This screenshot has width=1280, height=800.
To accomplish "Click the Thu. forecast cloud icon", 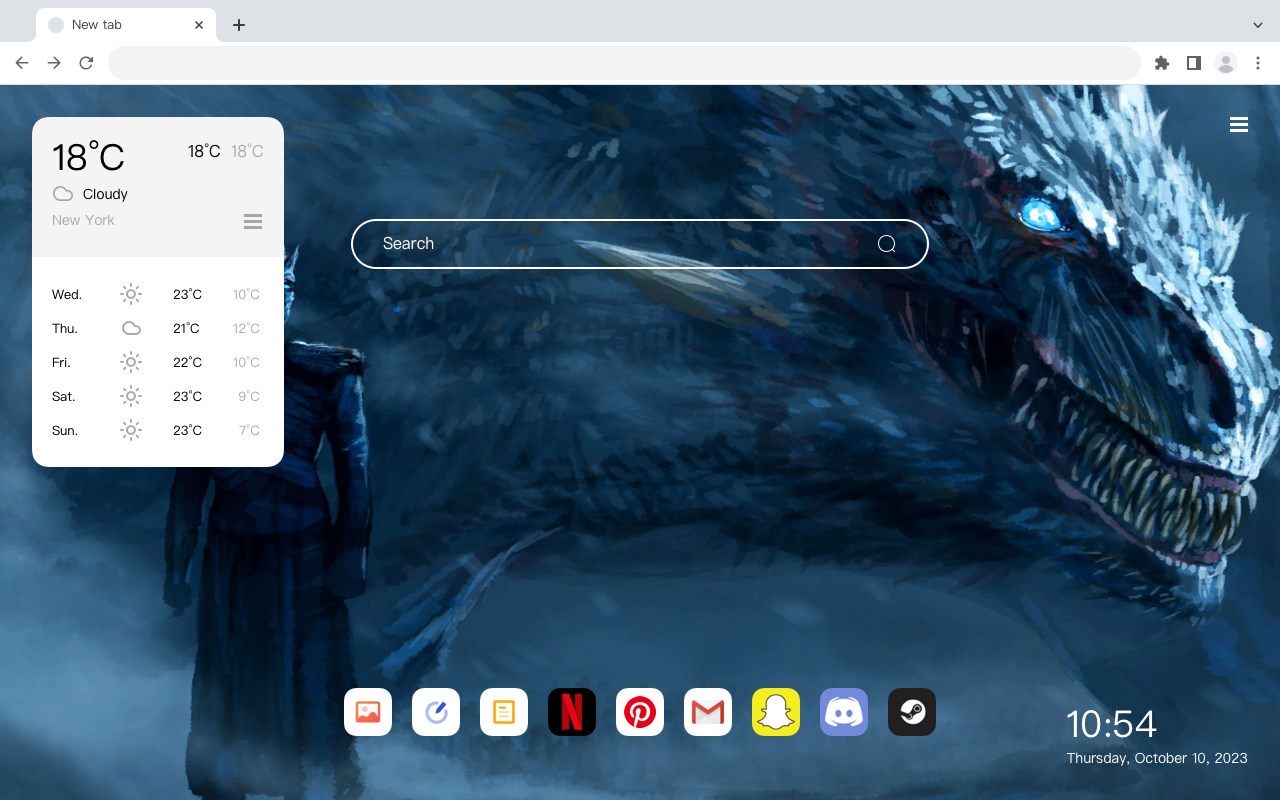I will pos(131,328).
